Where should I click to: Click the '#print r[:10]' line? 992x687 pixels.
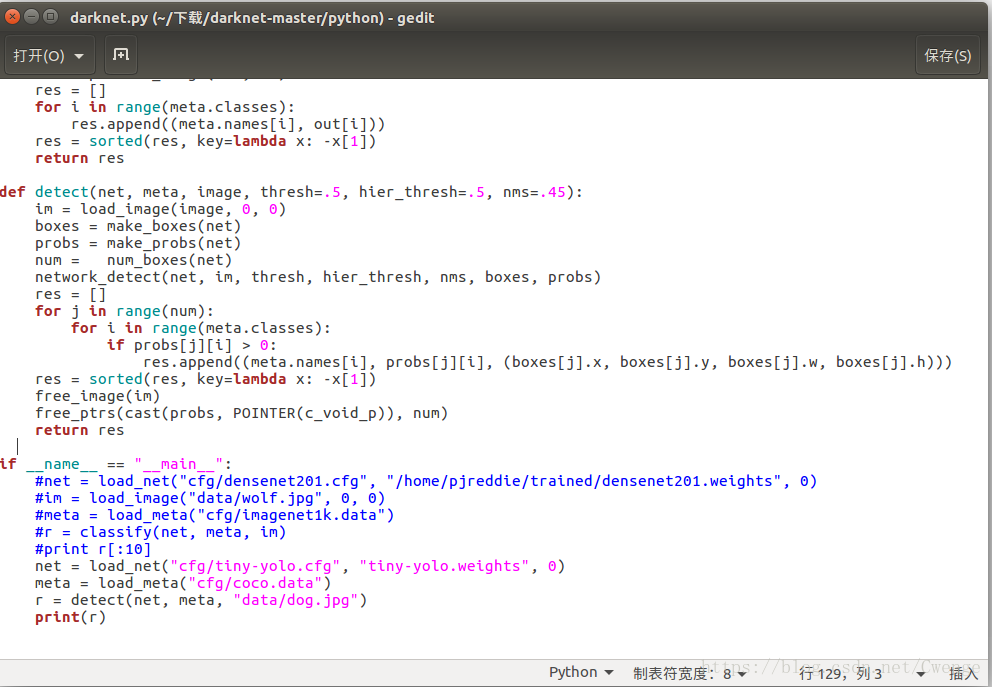(93, 550)
